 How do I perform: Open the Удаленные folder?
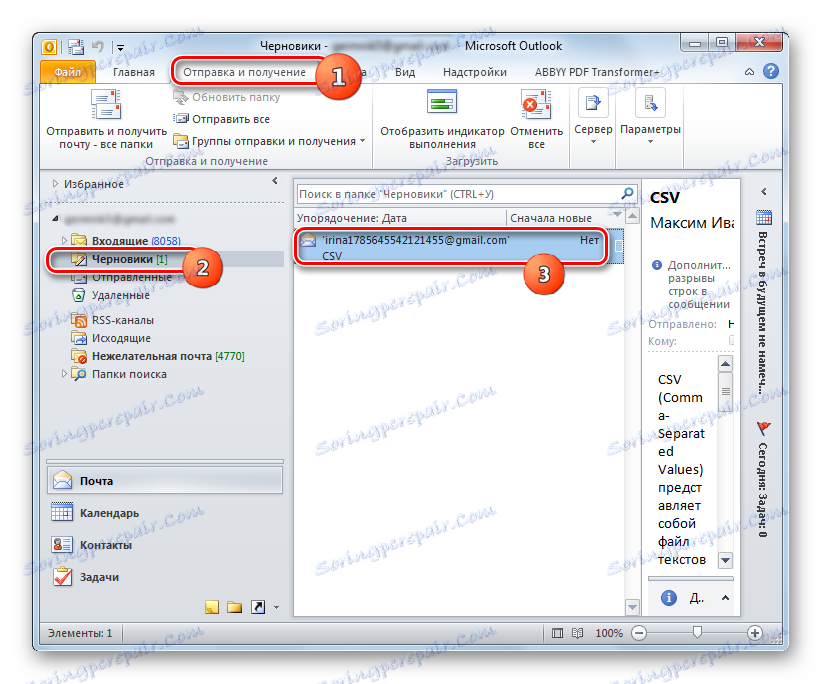coord(111,295)
